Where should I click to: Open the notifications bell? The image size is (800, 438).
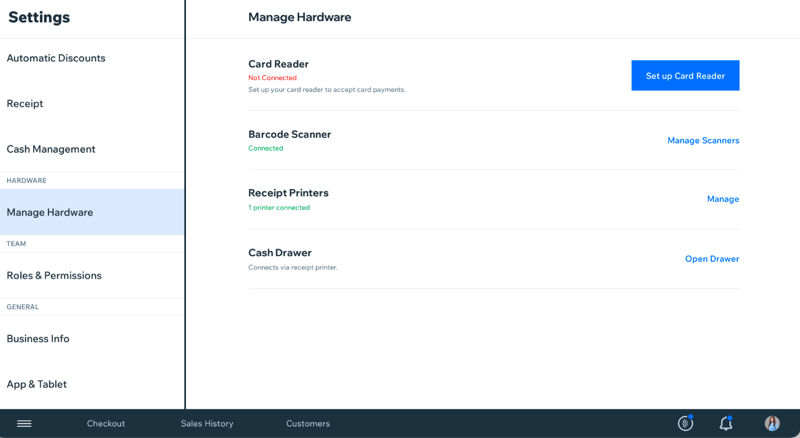click(726, 423)
